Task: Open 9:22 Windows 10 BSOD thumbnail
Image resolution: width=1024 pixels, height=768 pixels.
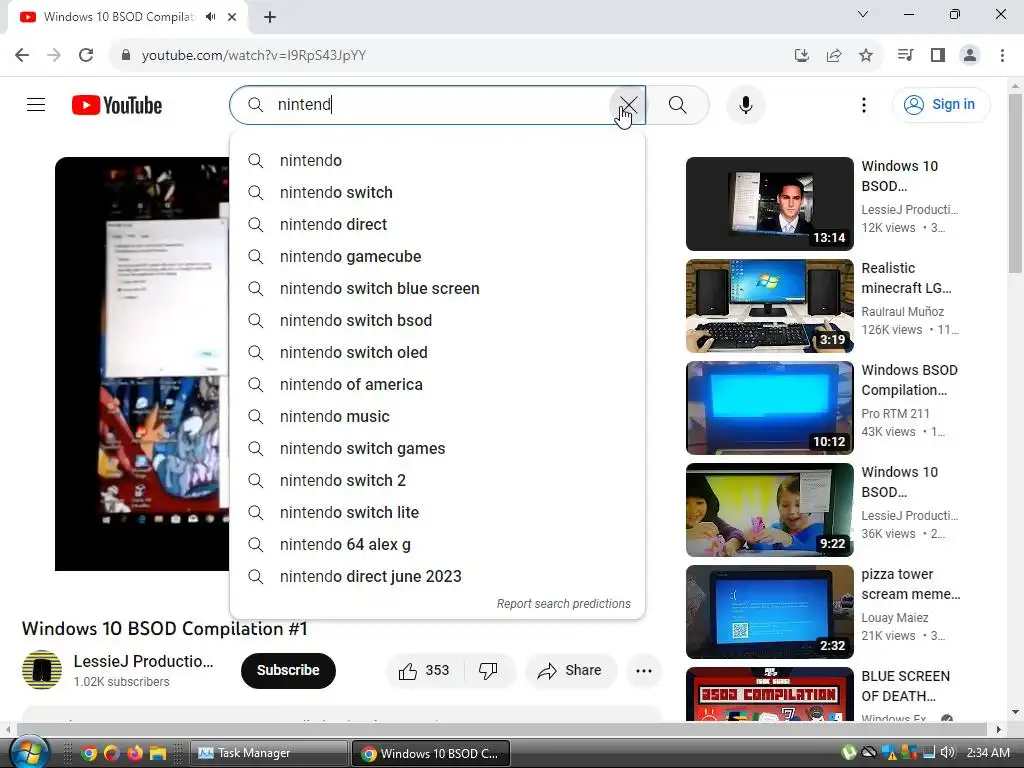Action: [x=769, y=509]
